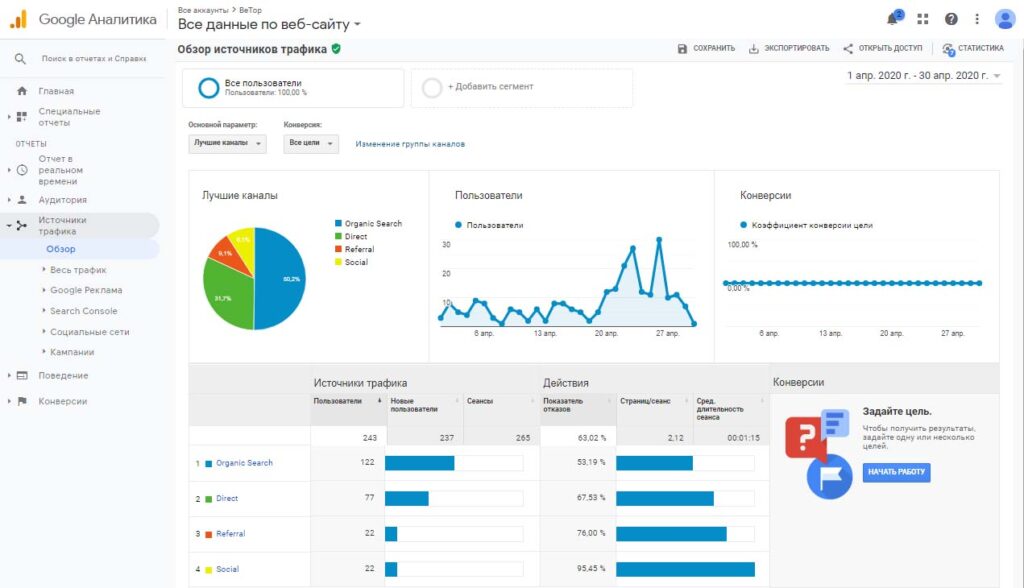
Task: Select the Обзор submenu item
Action: click(61, 249)
